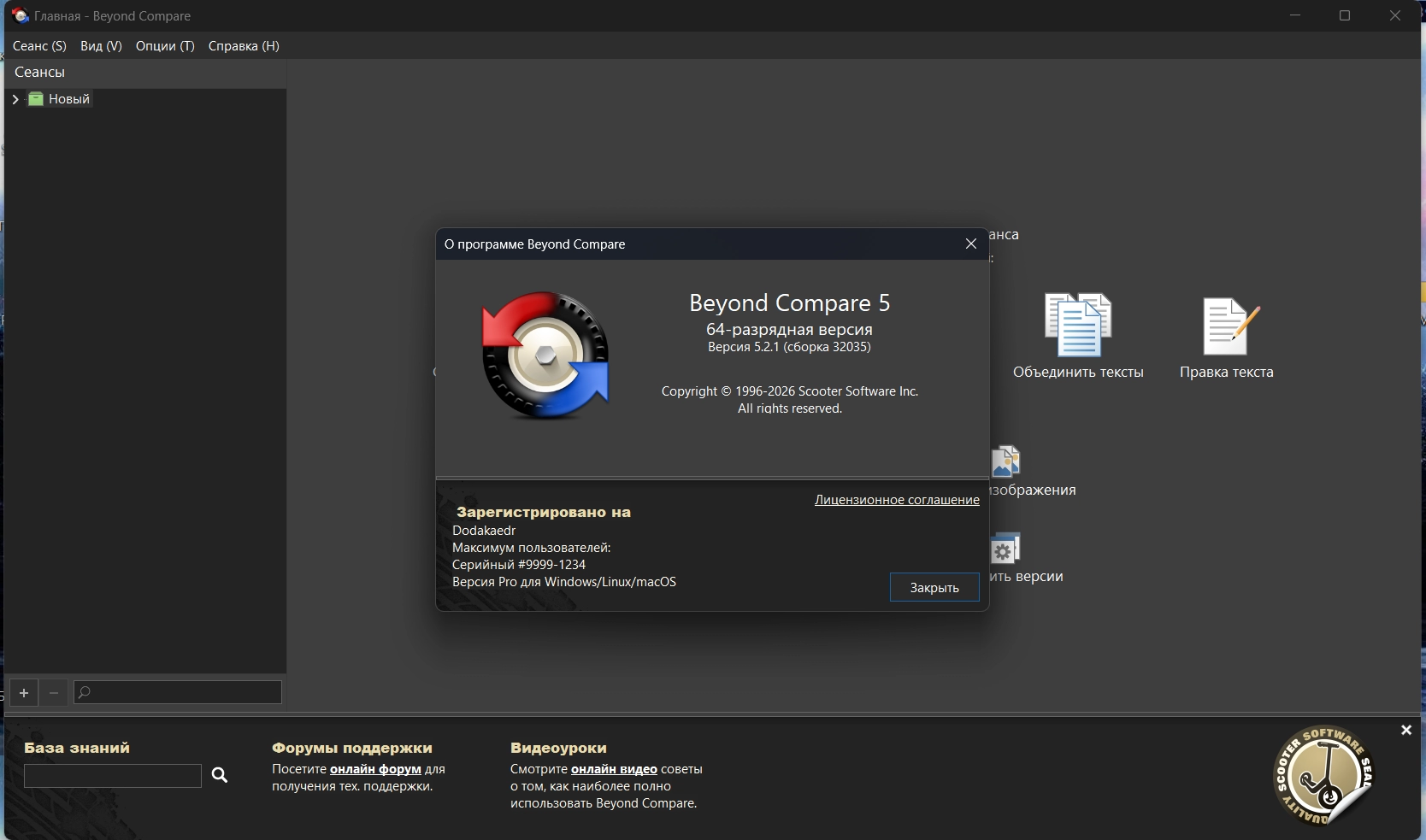Launch the Объединить тексты session icon
1426x840 pixels.
(x=1078, y=325)
